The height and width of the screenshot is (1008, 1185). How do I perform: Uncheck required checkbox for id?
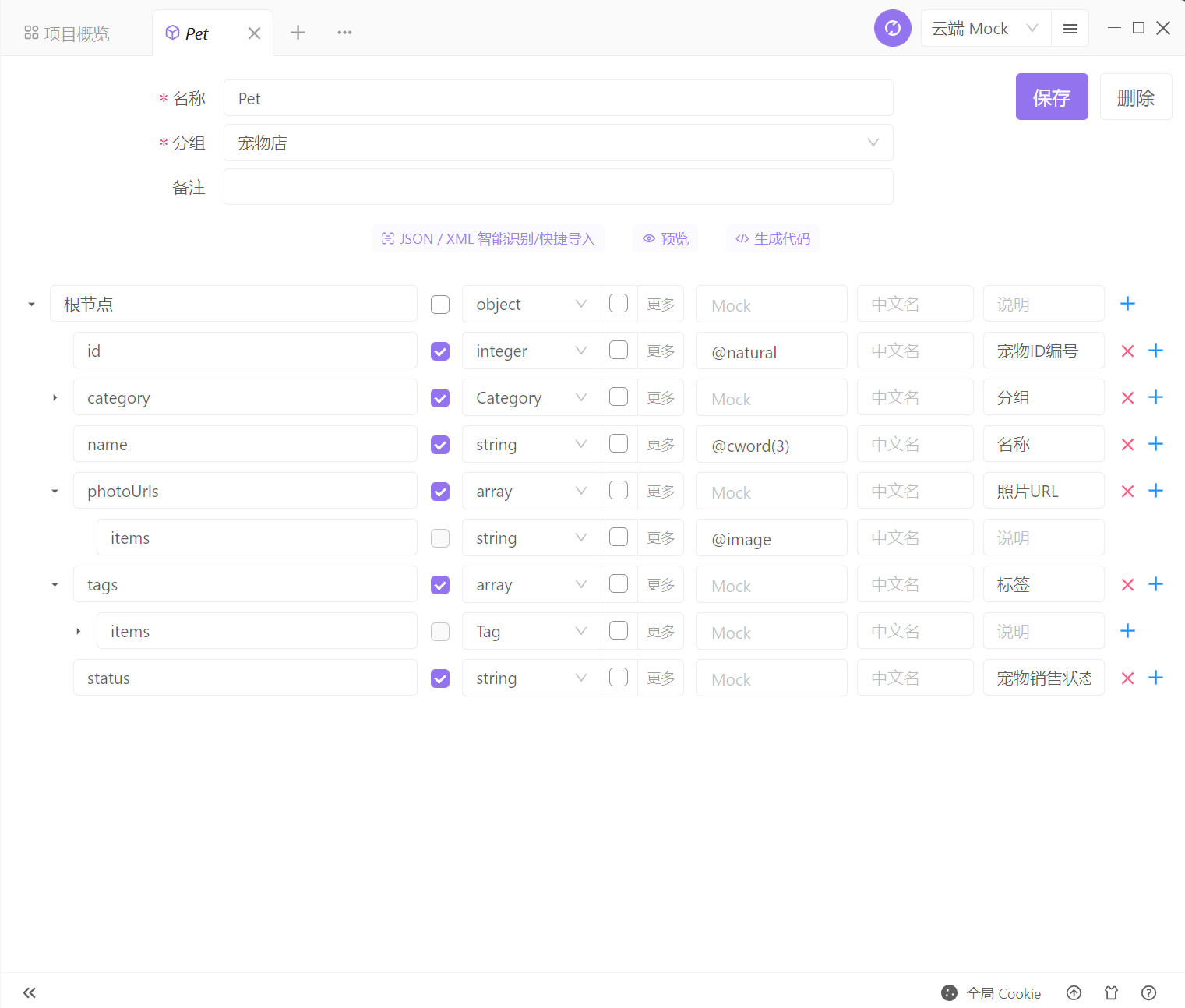pos(440,351)
